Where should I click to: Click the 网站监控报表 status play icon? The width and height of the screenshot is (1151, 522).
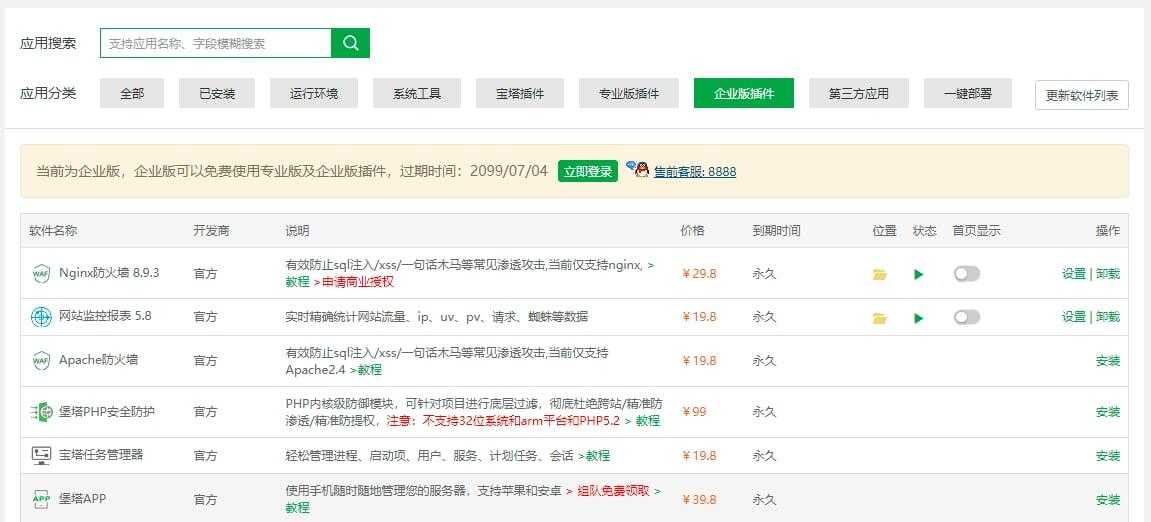(918, 318)
